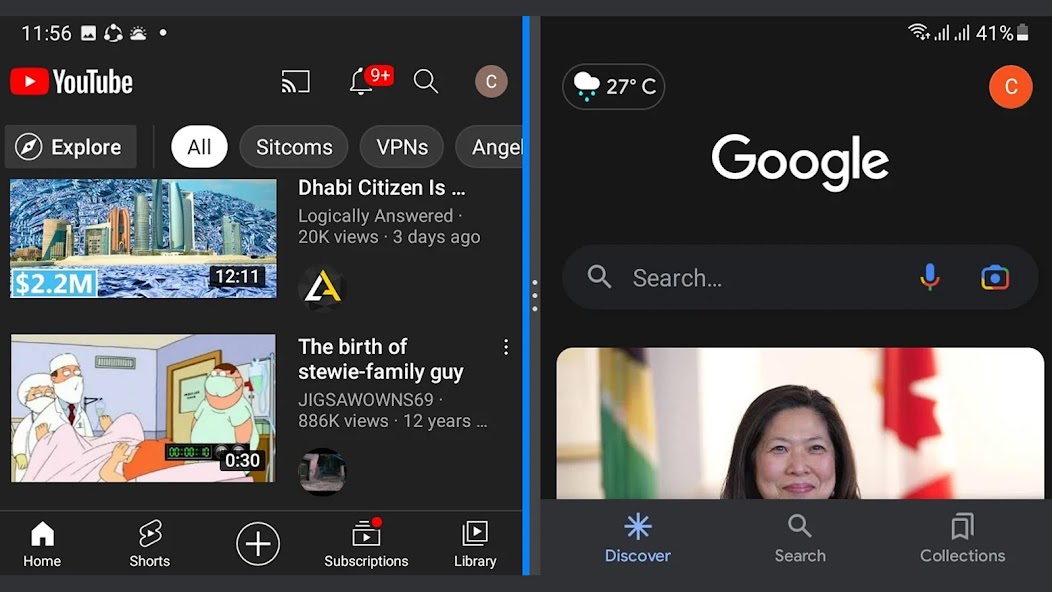Tap the YouTube cast to device icon
The image size is (1052, 592).
[x=295, y=82]
